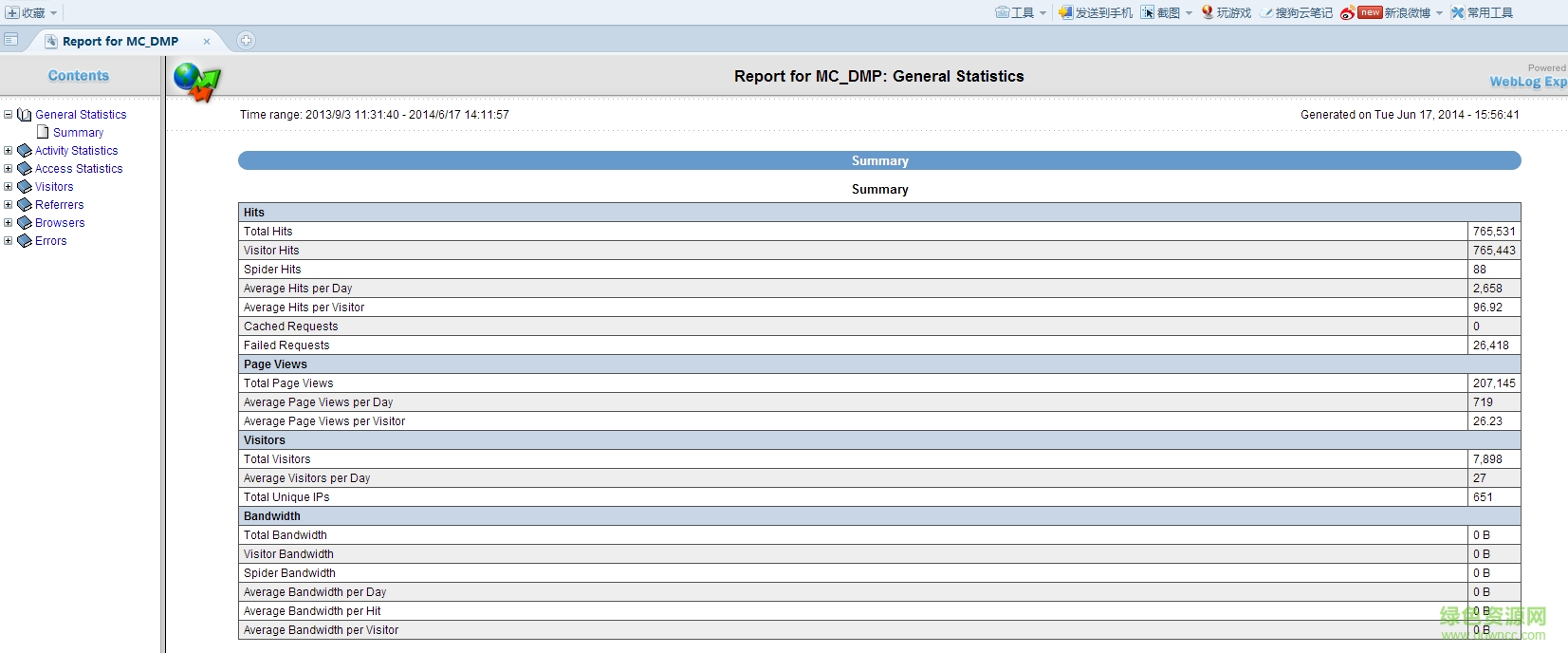1568x653 pixels.
Task: Open the 收藏 favorites dropdown
Action: tap(32, 12)
